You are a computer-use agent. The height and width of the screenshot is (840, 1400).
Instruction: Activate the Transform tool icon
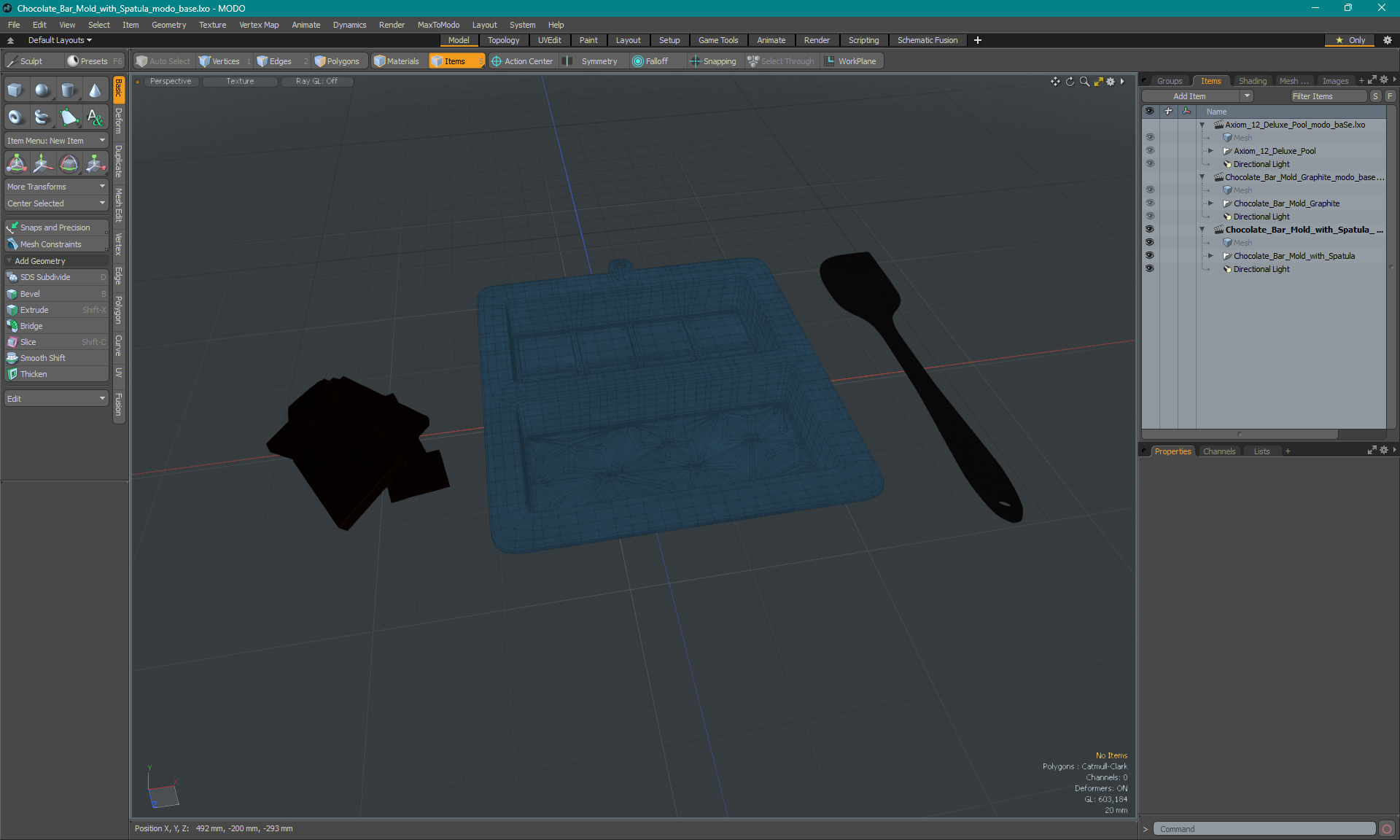click(16, 163)
